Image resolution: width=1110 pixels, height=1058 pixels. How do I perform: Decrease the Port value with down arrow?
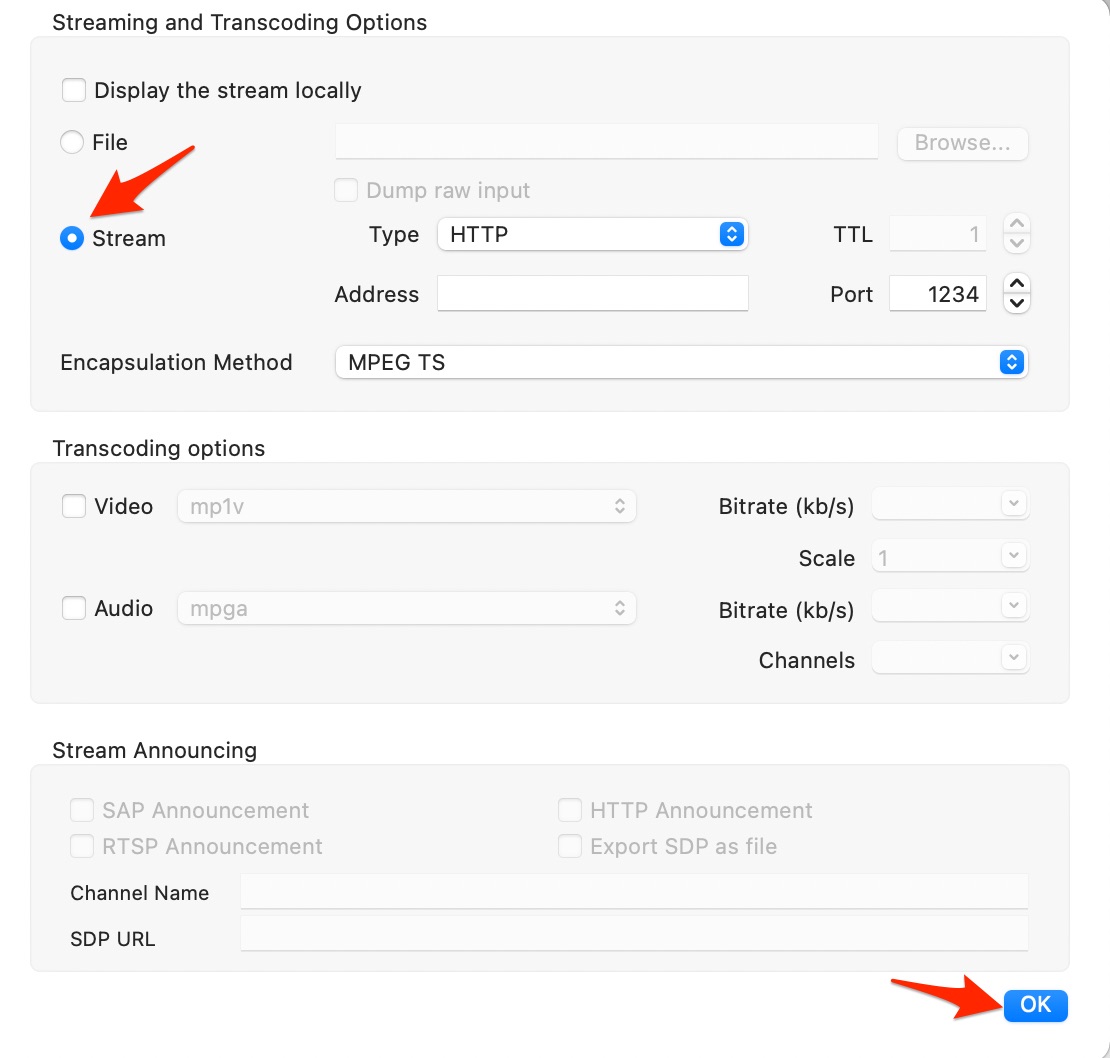coord(1017,304)
